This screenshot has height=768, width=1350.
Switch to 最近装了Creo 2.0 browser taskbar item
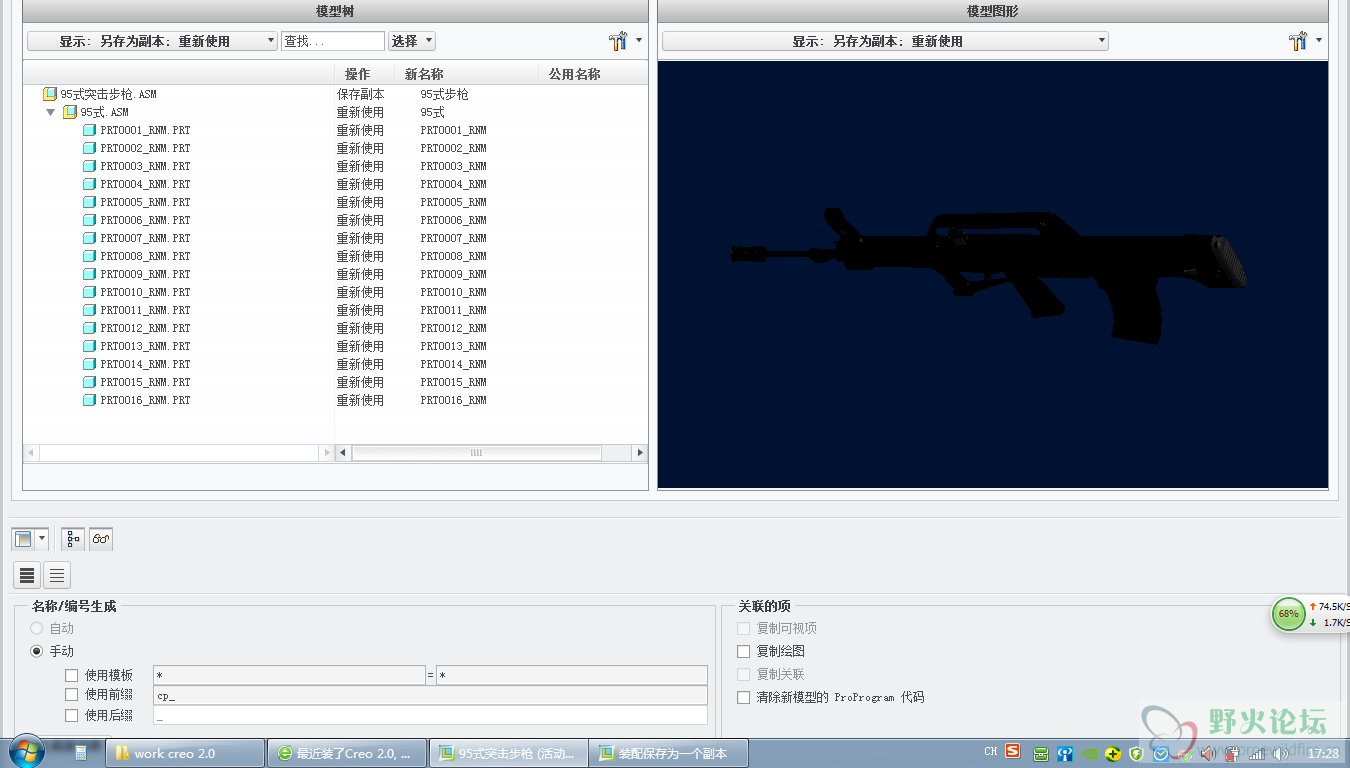[x=348, y=753]
